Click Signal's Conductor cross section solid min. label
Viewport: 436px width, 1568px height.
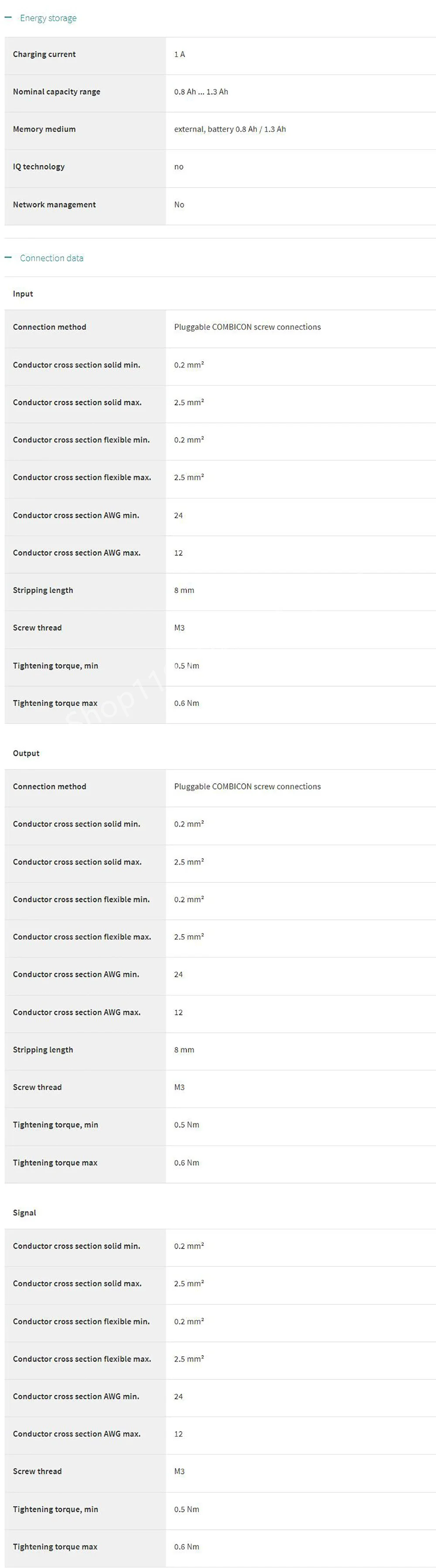click(x=77, y=1246)
